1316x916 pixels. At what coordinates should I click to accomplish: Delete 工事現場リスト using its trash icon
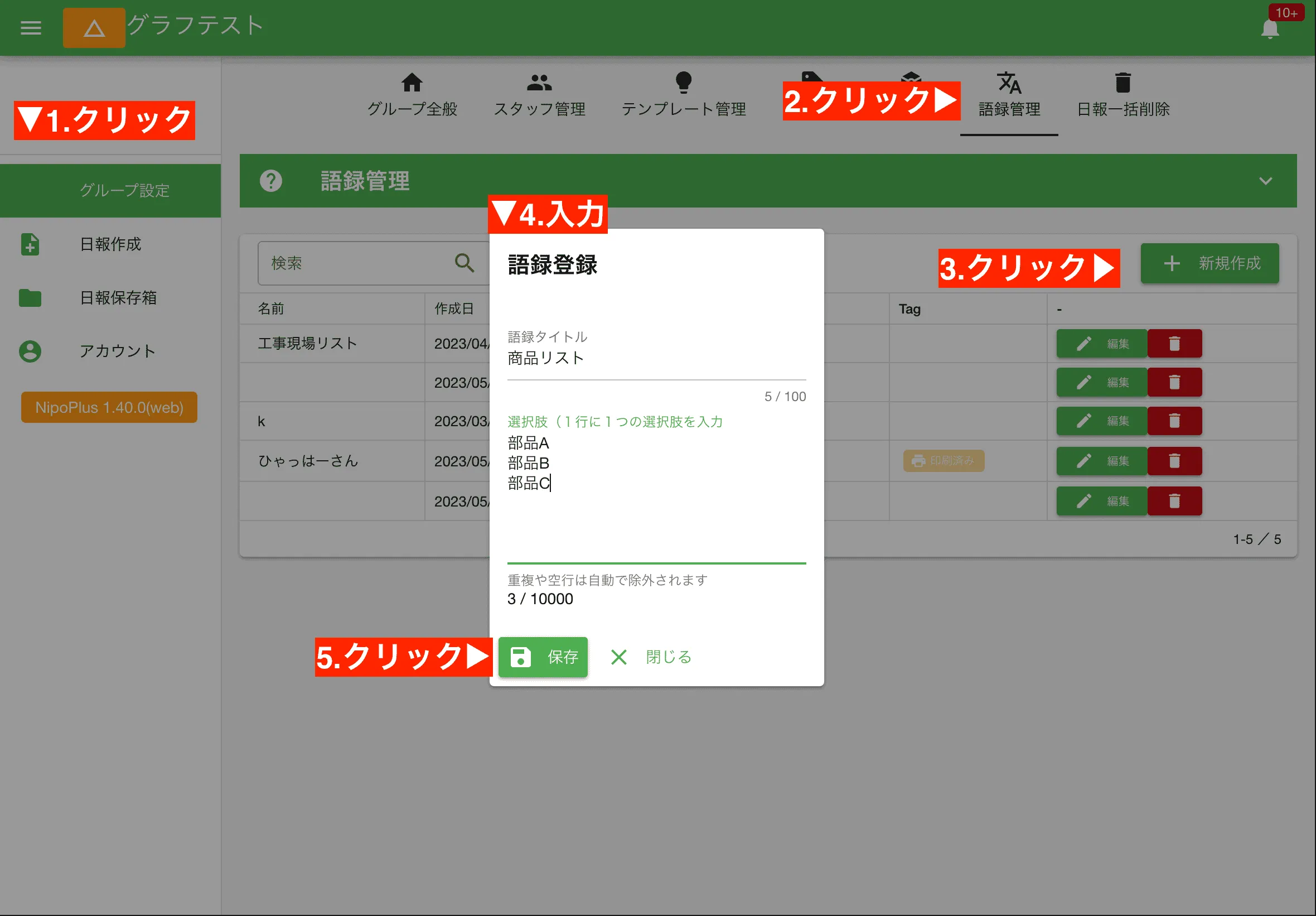[1174, 343]
